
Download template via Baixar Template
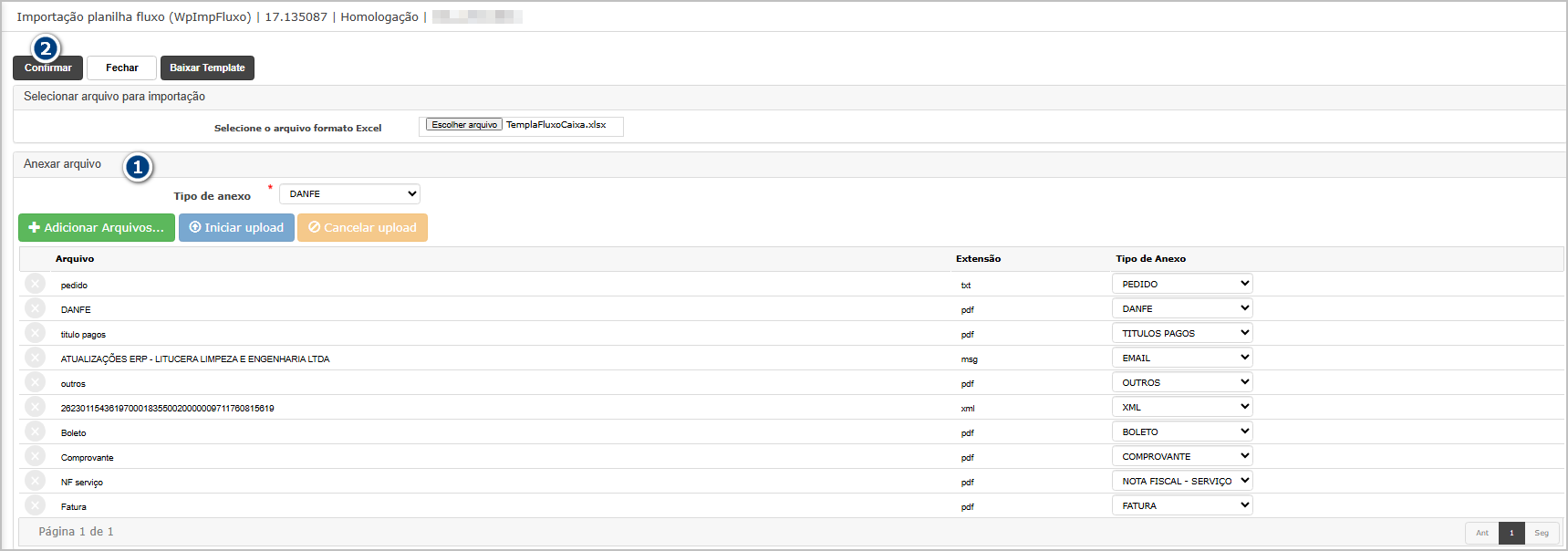207,68
